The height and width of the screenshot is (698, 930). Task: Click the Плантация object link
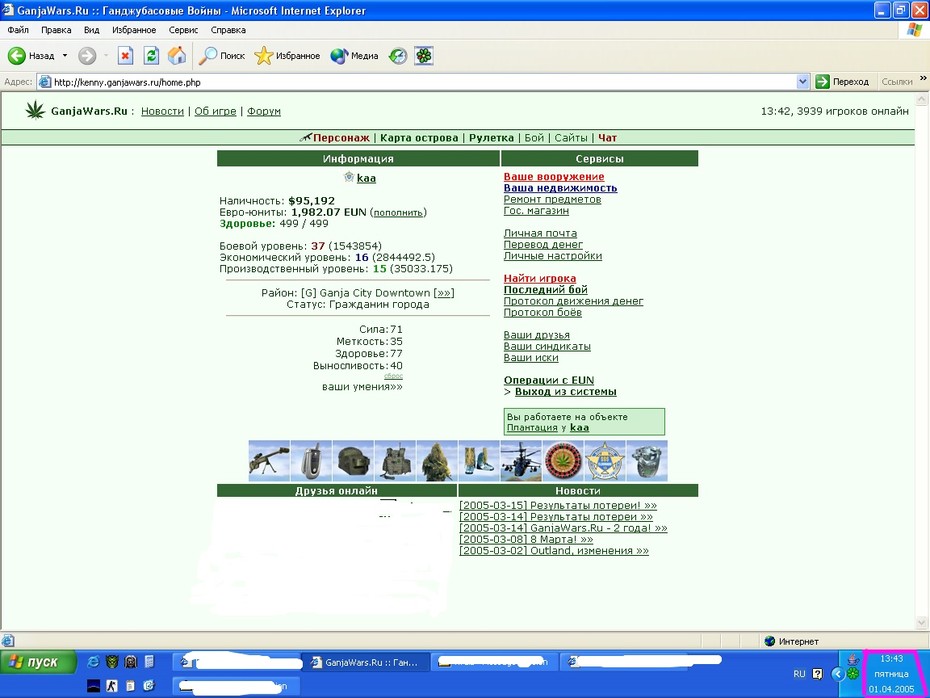coord(532,428)
